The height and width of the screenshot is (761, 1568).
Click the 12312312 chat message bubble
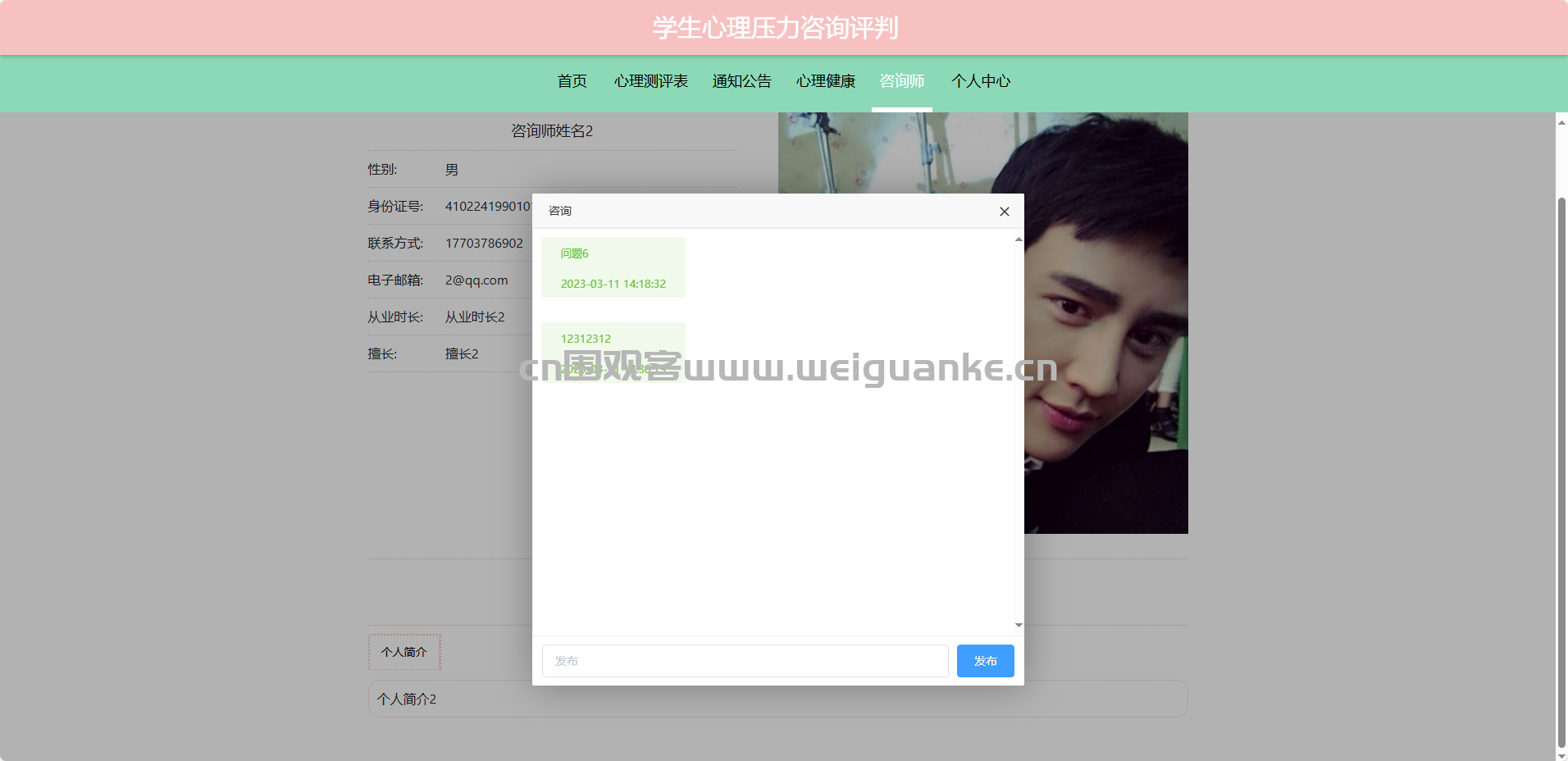(x=613, y=353)
